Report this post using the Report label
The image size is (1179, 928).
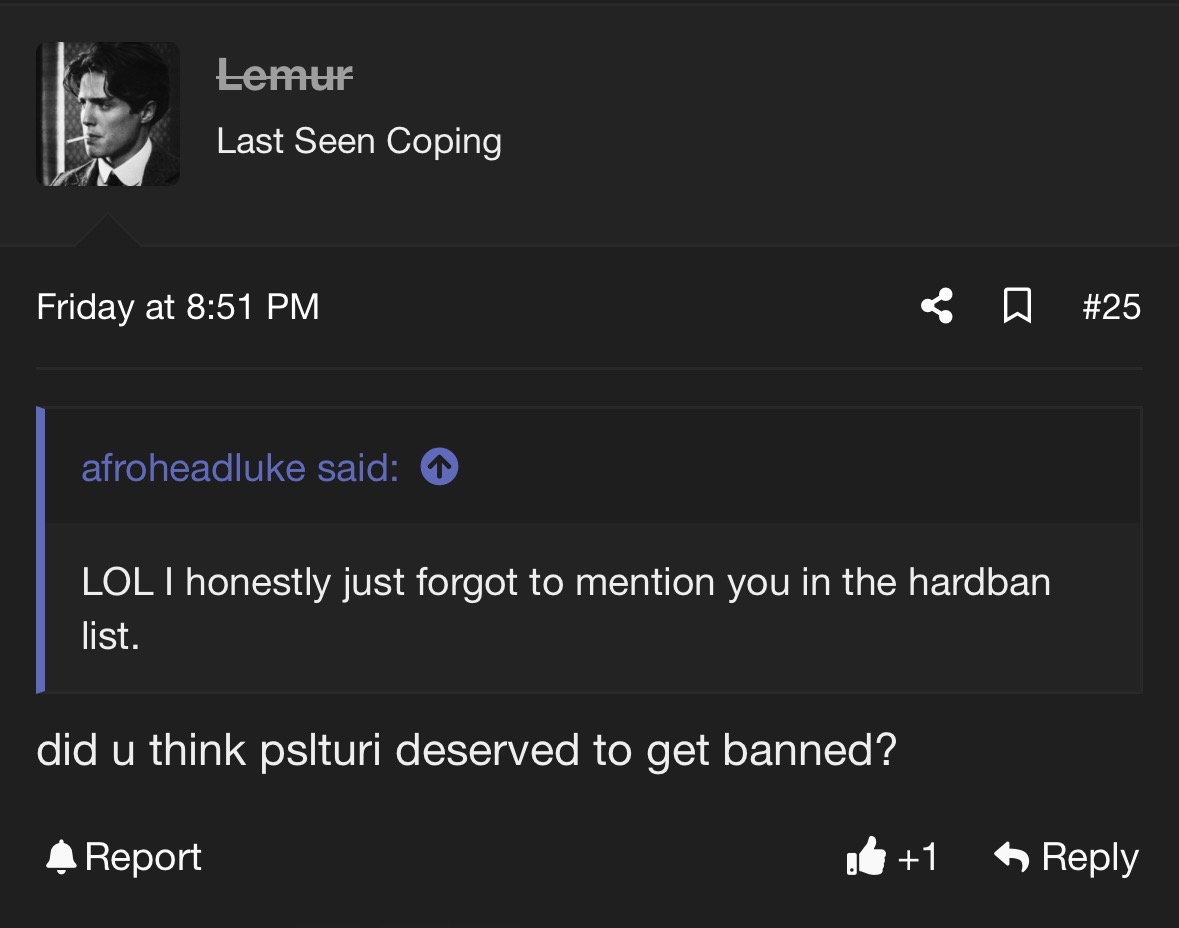click(143, 857)
